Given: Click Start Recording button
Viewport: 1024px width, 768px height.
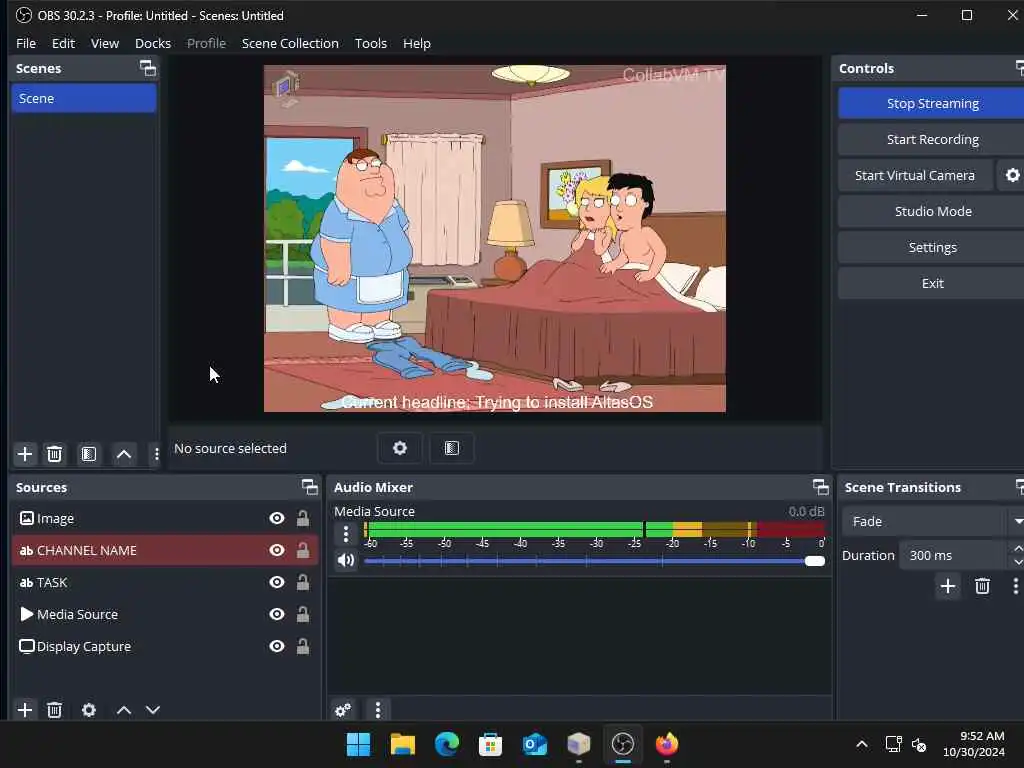Looking at the screenshot, I should pos(932,139).
